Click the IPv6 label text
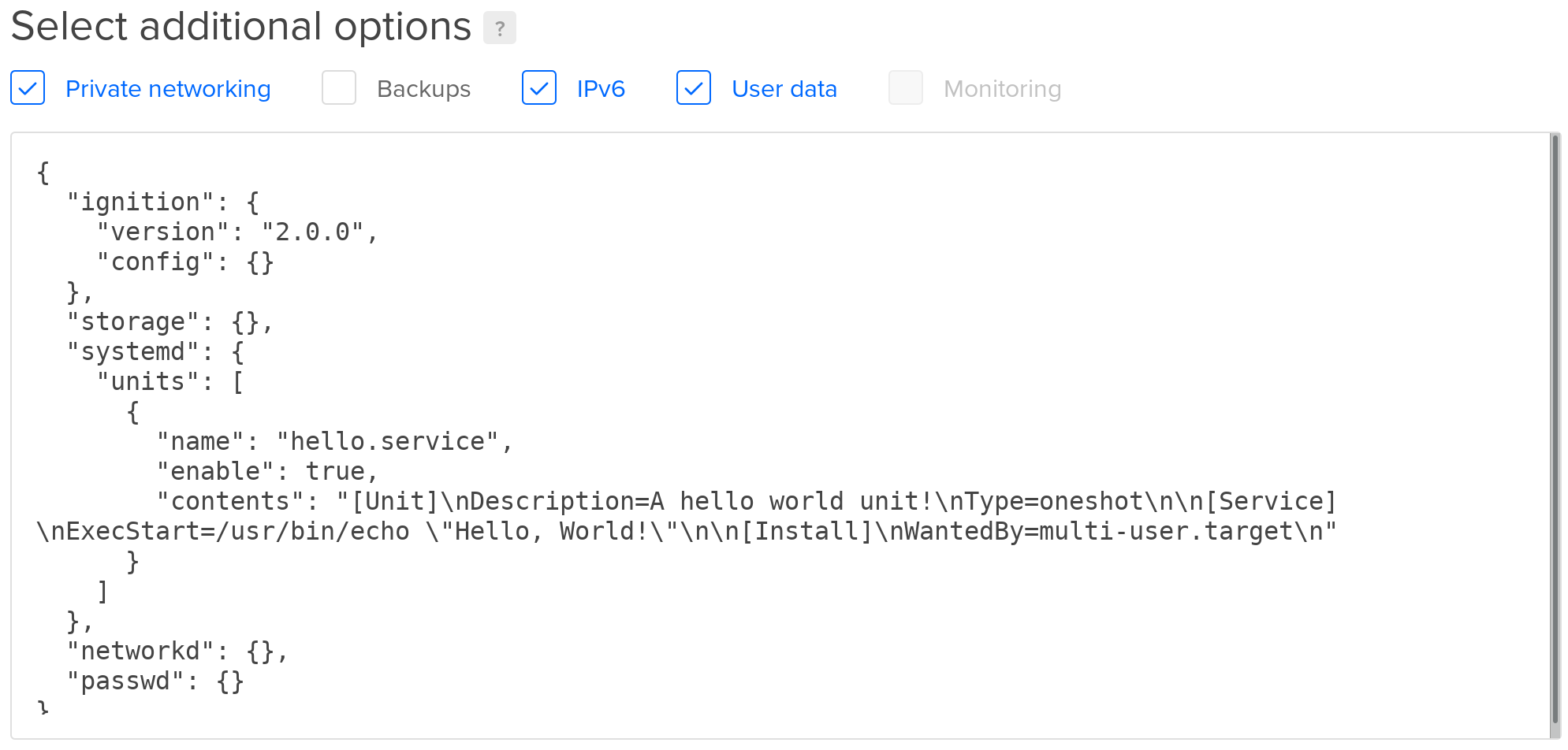Screen dimensions: 1568x750 tap(601, 89)
